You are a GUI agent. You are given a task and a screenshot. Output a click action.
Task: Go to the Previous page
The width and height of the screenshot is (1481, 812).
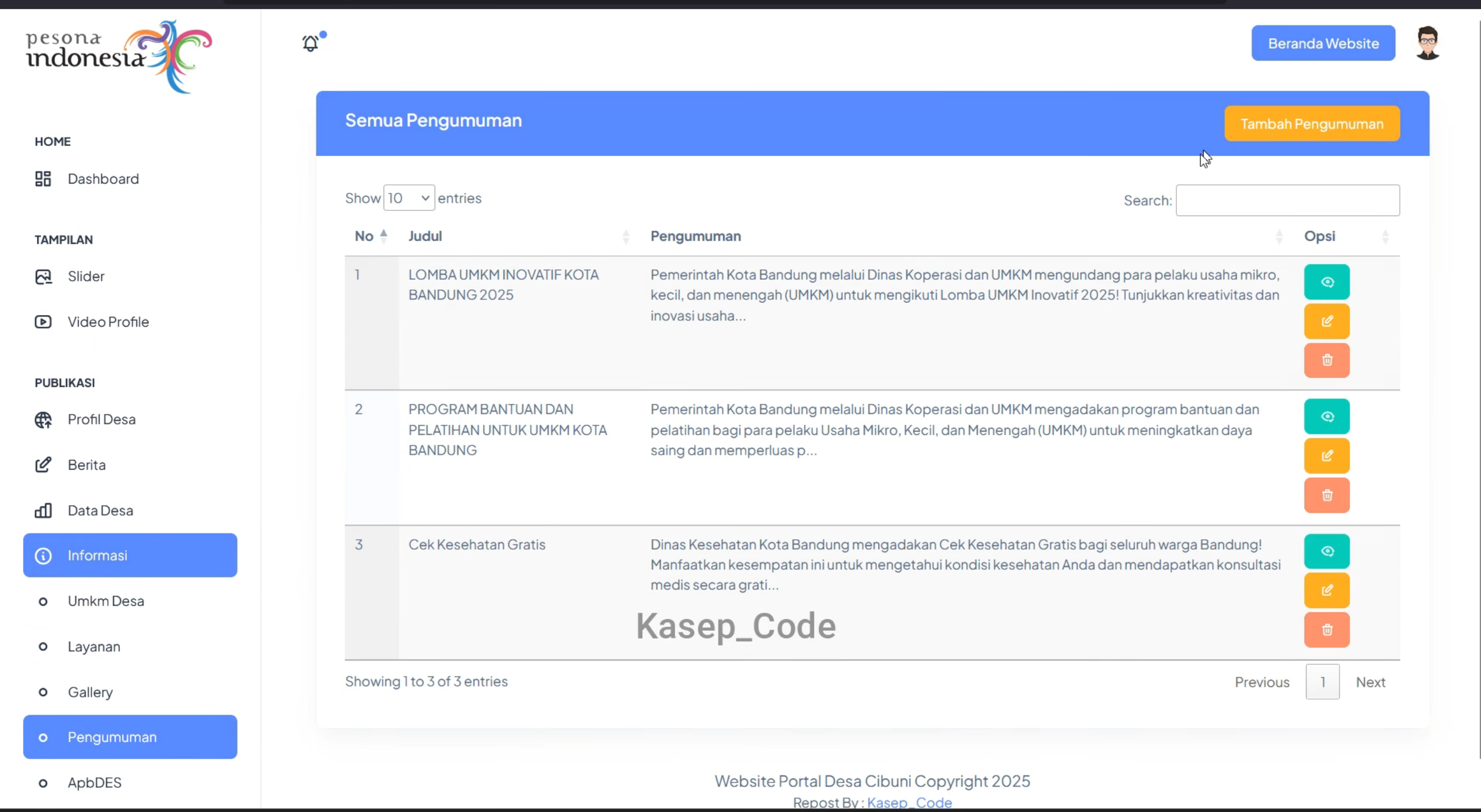coord(1261,682)
